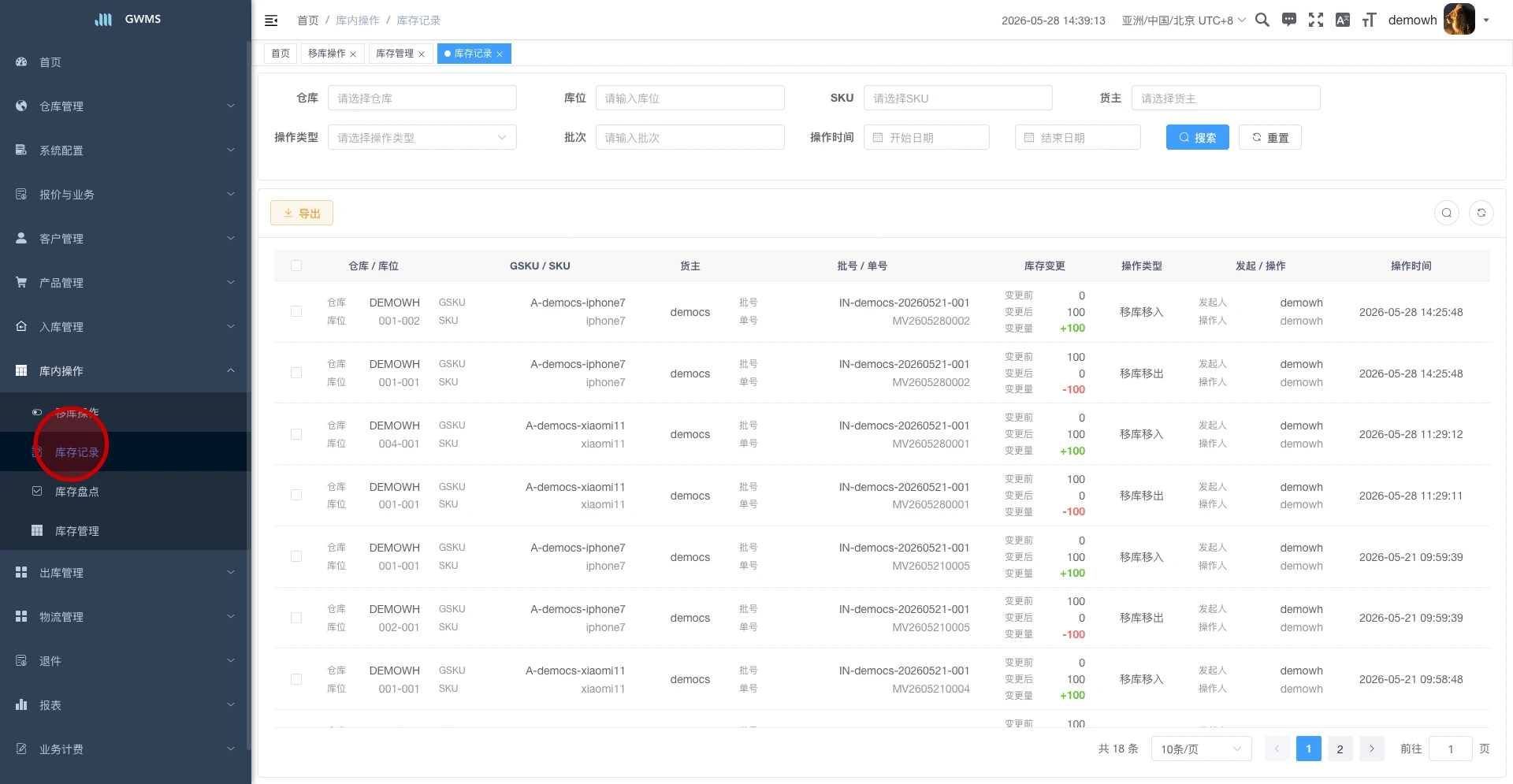The image size is (1513, 784).
Task: Click the 报表 chart icon in sidebar
Action: click(21, 704)
